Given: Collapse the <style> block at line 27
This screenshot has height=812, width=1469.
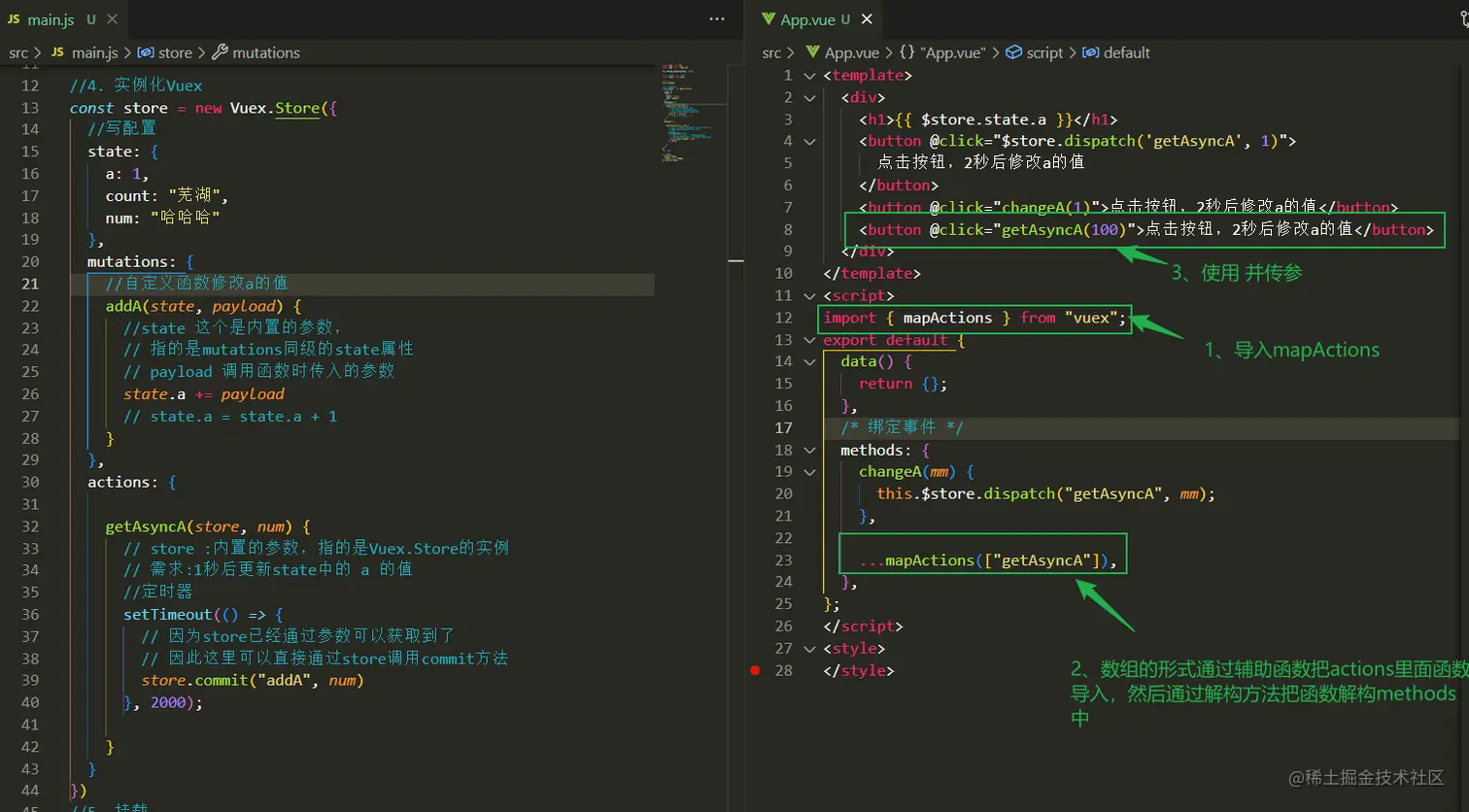Looking at the screenshot, I should click(x=809, y=648).
